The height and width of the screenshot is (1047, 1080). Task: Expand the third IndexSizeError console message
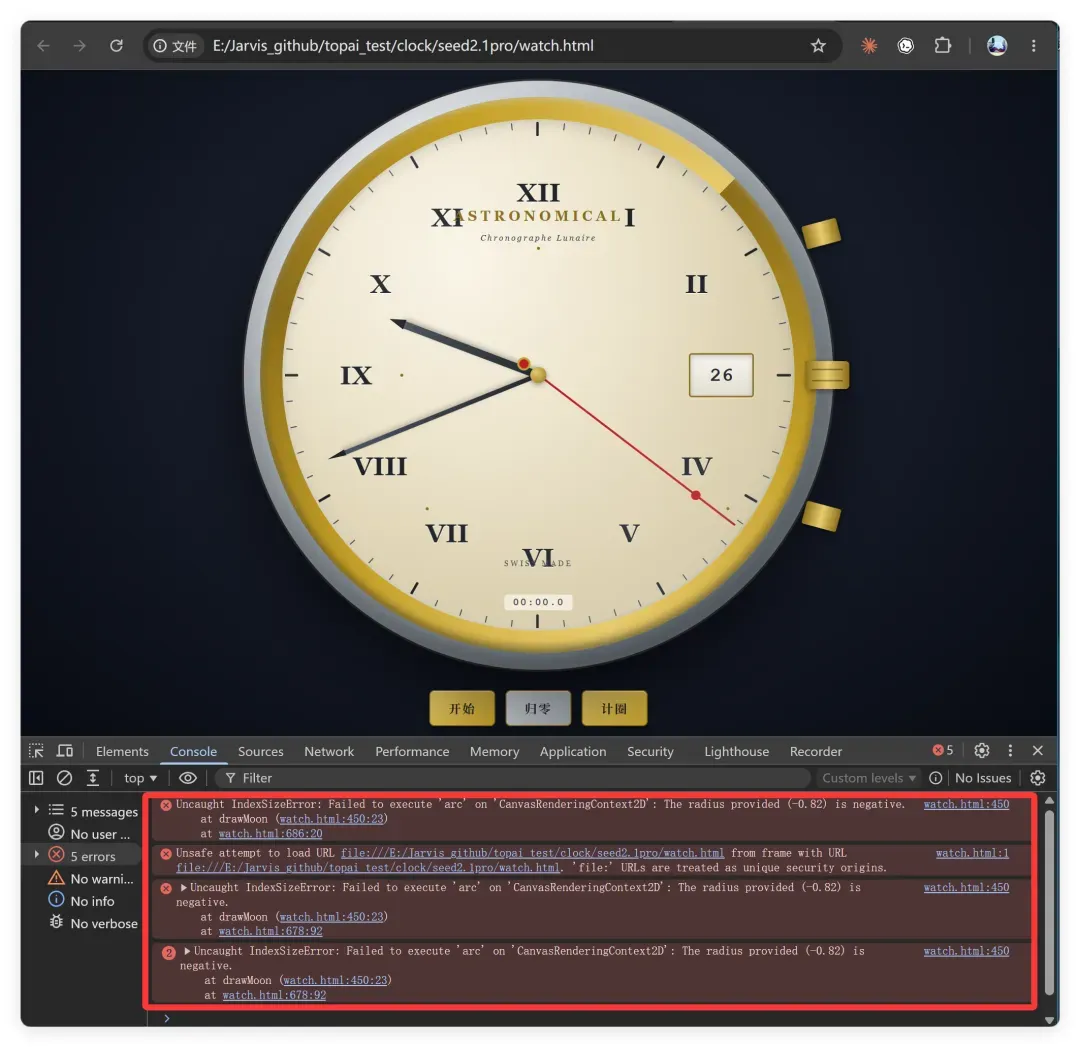[183, 887]
